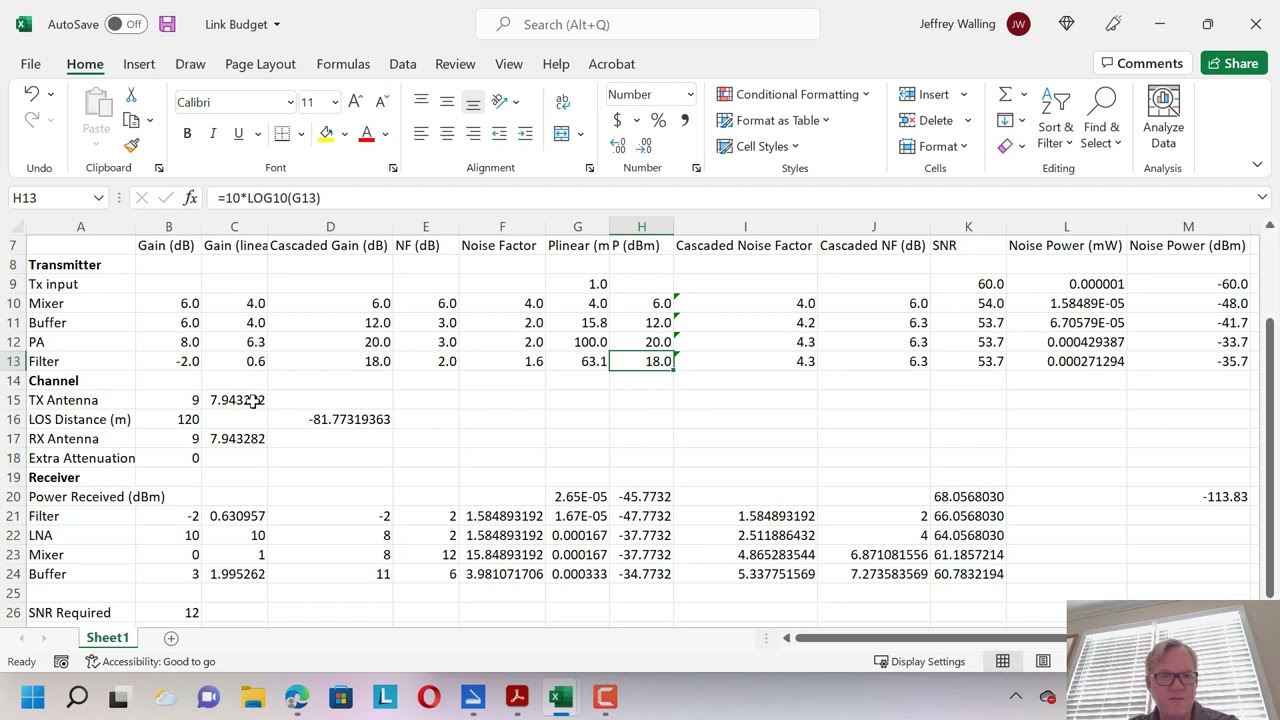Open Windows Start menu
1280x720 pixels.
pyautogui.click(x=33, y=697)
